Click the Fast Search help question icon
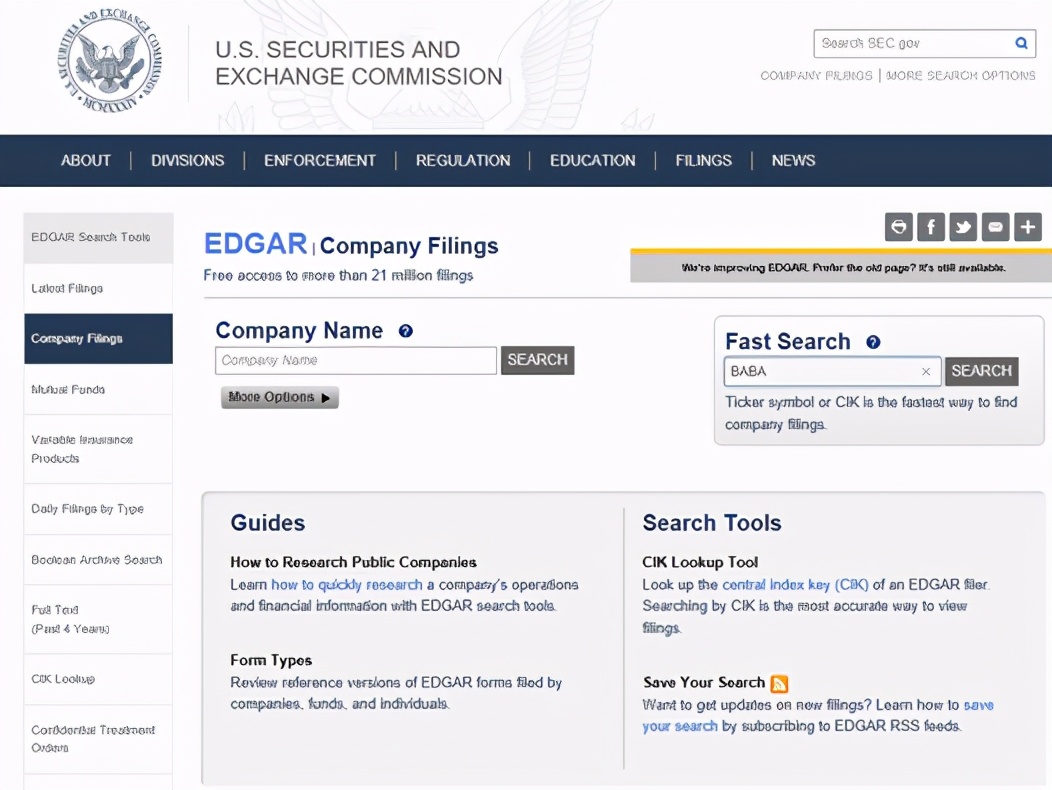The width and height of the screenshot is (1052, 790). pyautogui.click(x=873, y=342)
